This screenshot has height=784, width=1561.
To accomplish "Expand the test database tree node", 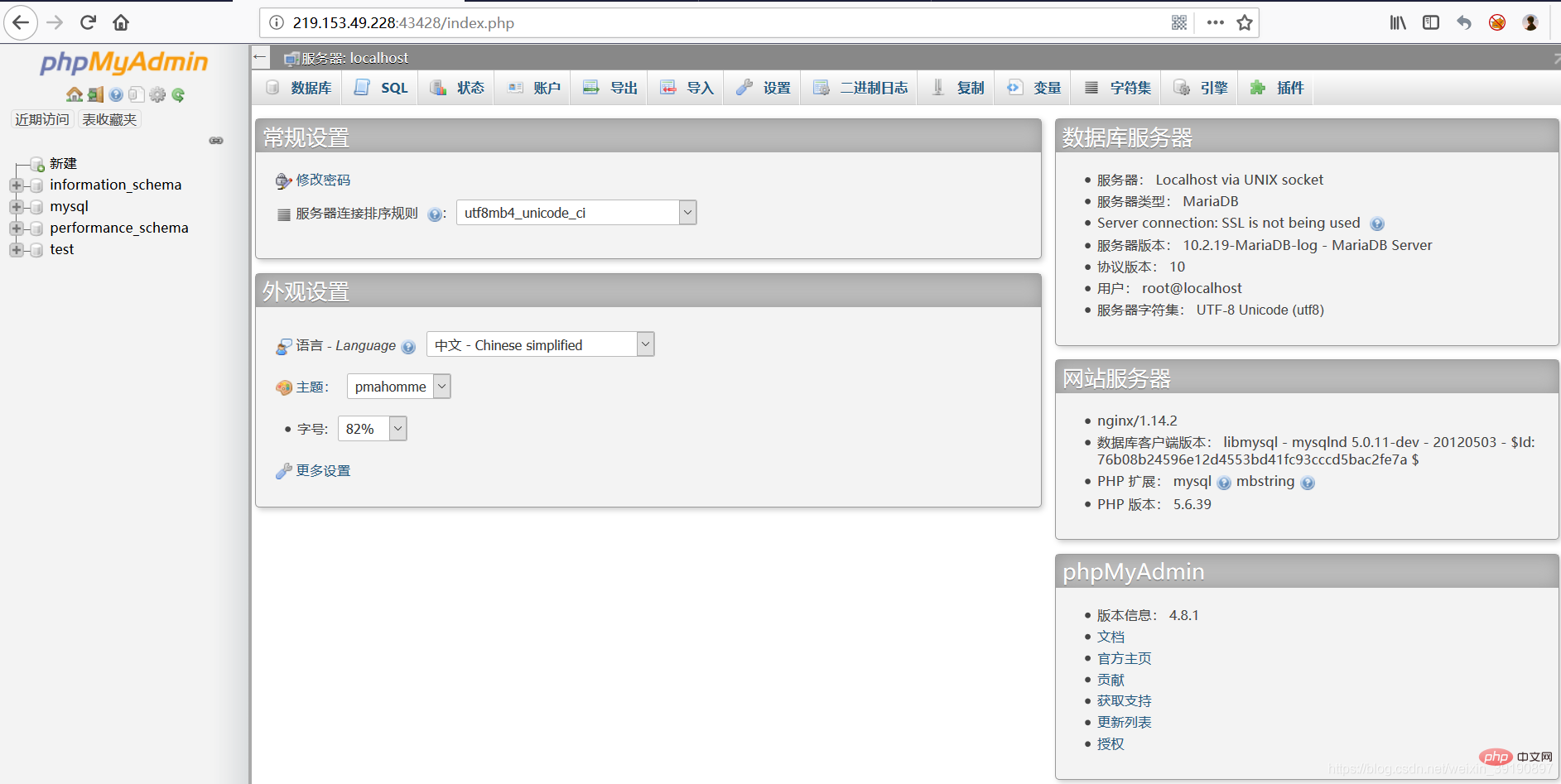I will pyautogui.click(x=16, y=250).
